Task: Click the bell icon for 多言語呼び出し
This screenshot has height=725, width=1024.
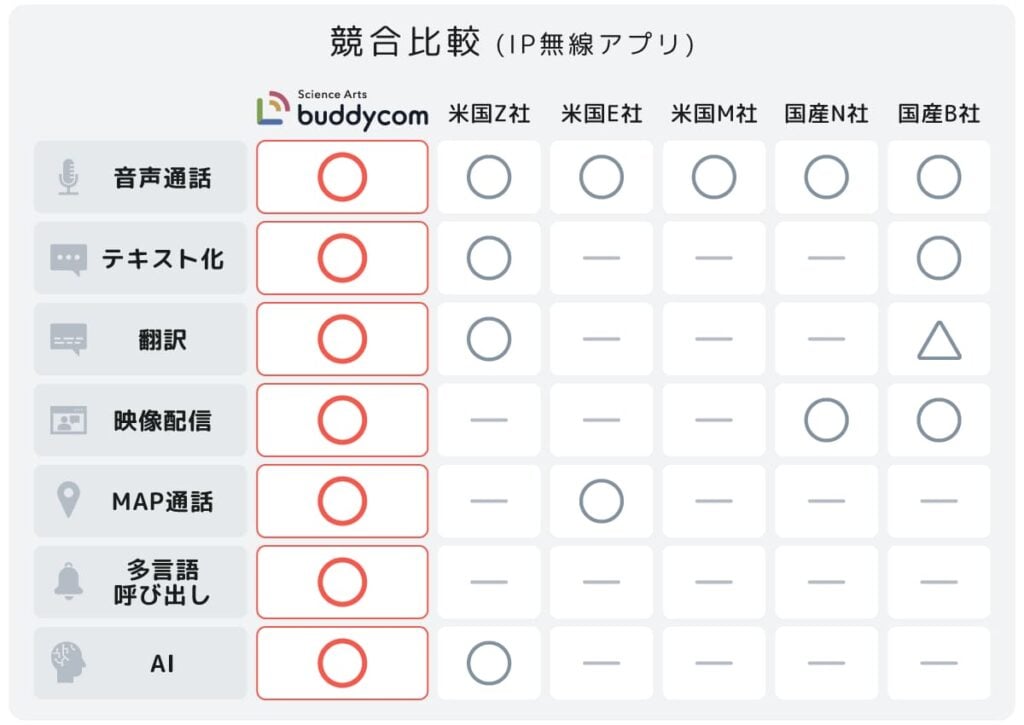Action: tap(69, 581)
